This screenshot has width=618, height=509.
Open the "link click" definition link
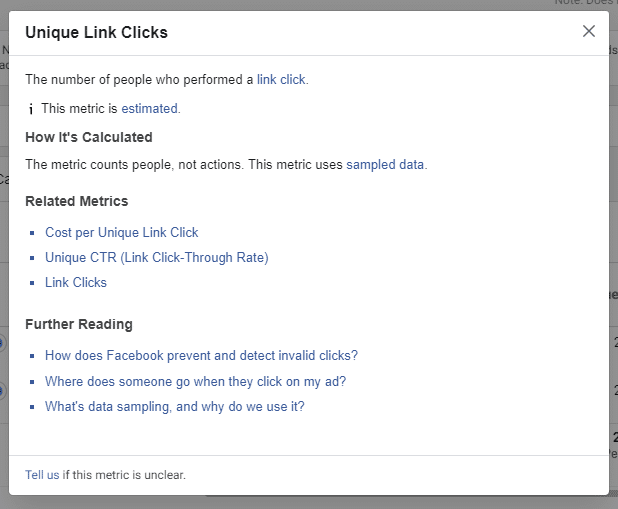point(281,80)
